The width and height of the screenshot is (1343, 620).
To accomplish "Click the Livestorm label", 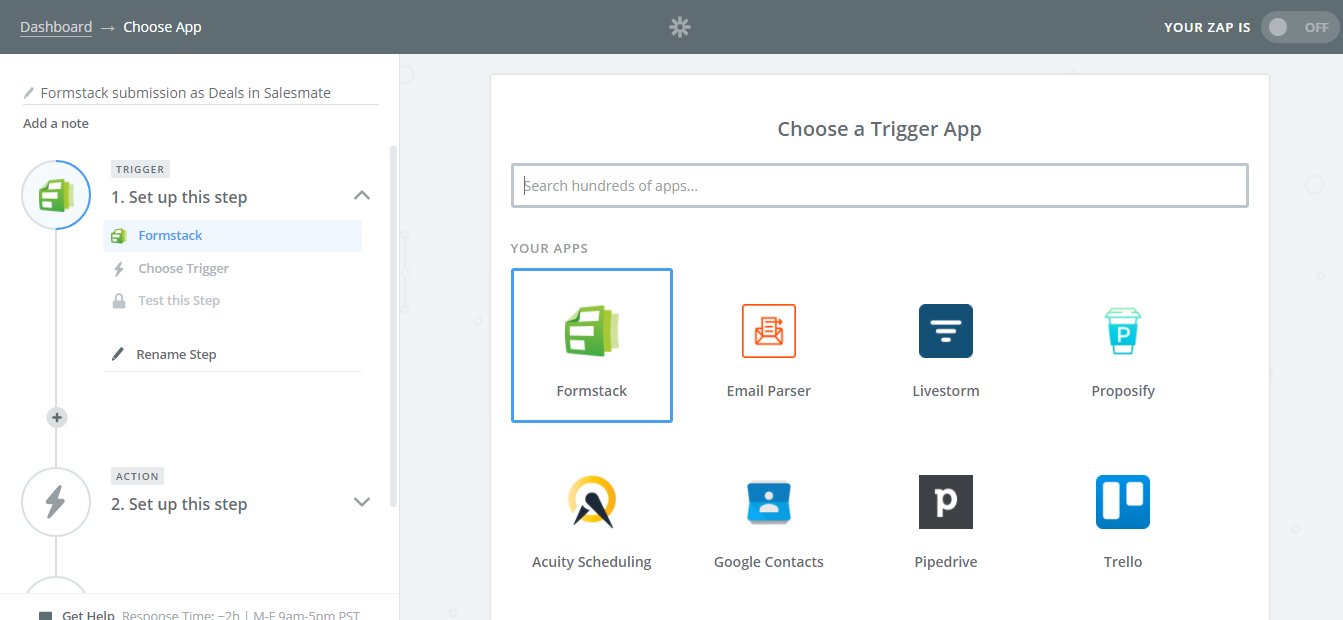I will pyautogui.click(x=946, y=391).
